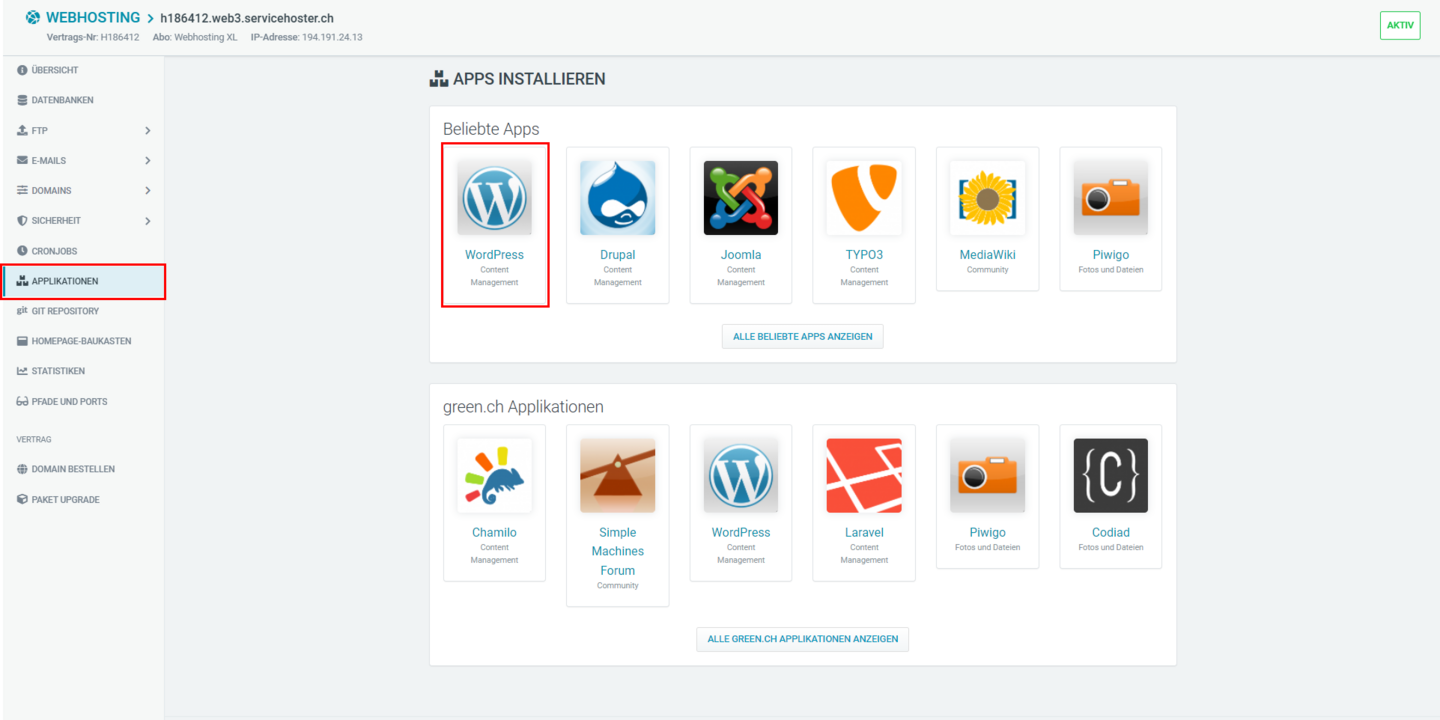Click the Piwigo icon under Beliebte Apps
Image resolution: width=1440 pixels, height=720 pixels.
[x=1111, y=198]
